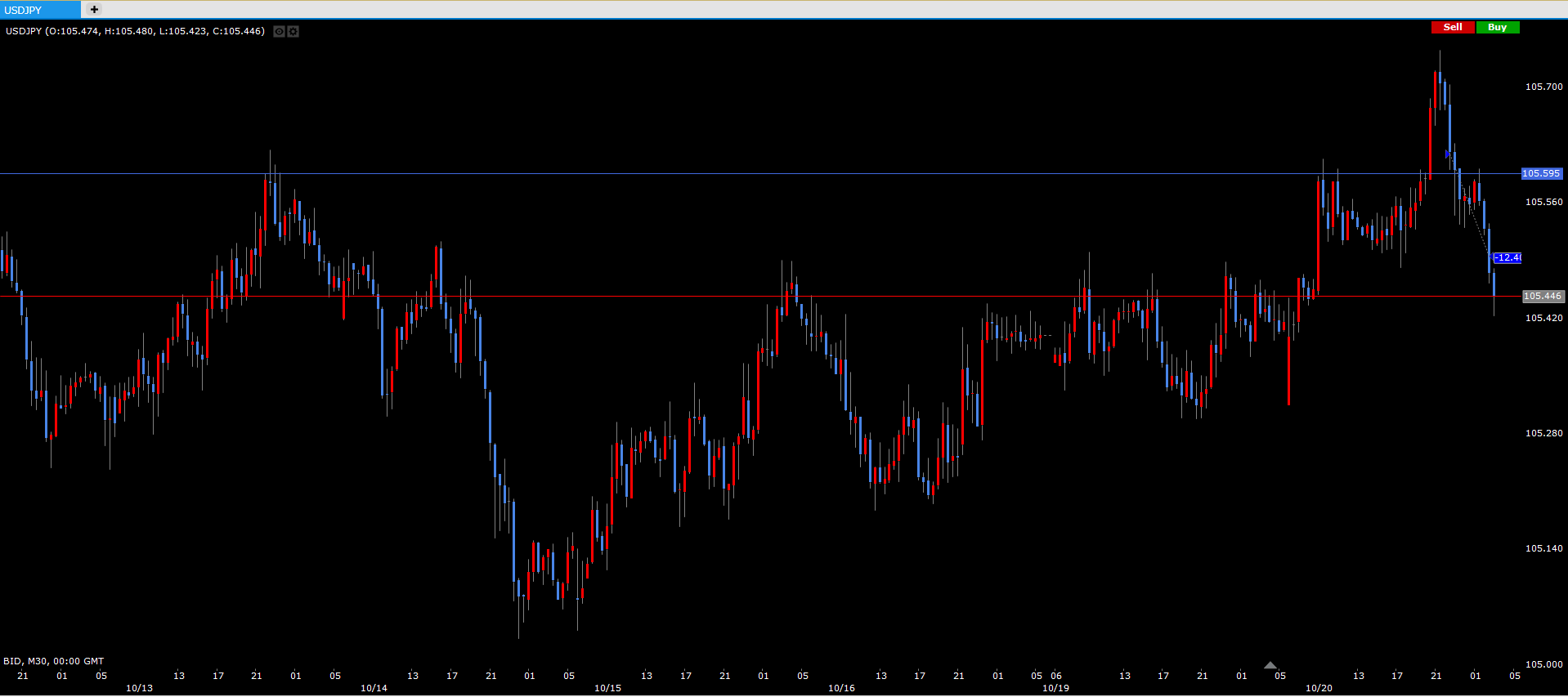Click the 10/15 date label on time axis
Viewport: 1568px width, 697px height.
coord(607,688)
